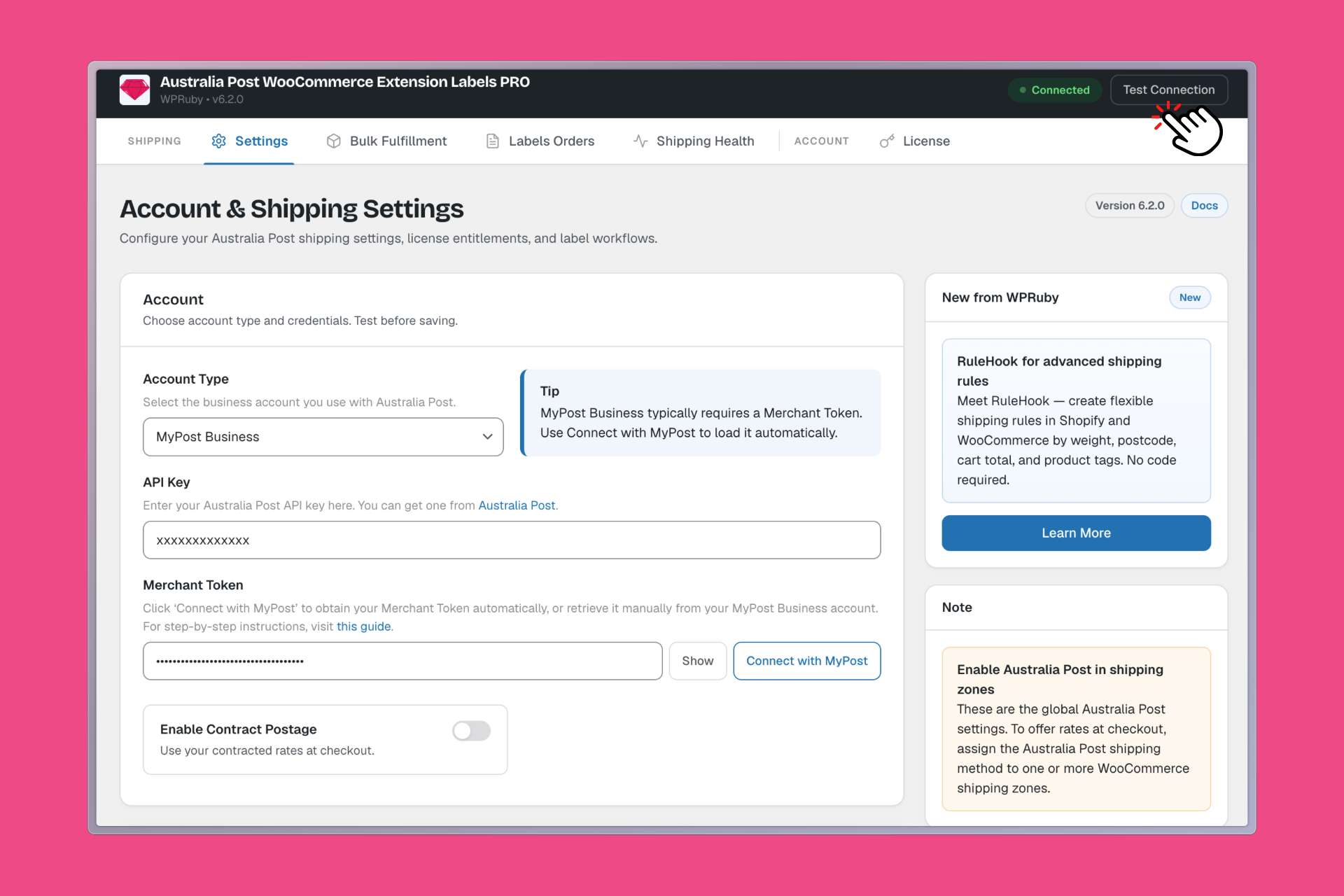
Task: Click the 'Account & Shipping Settings' heading
Action: pos(291,209)
